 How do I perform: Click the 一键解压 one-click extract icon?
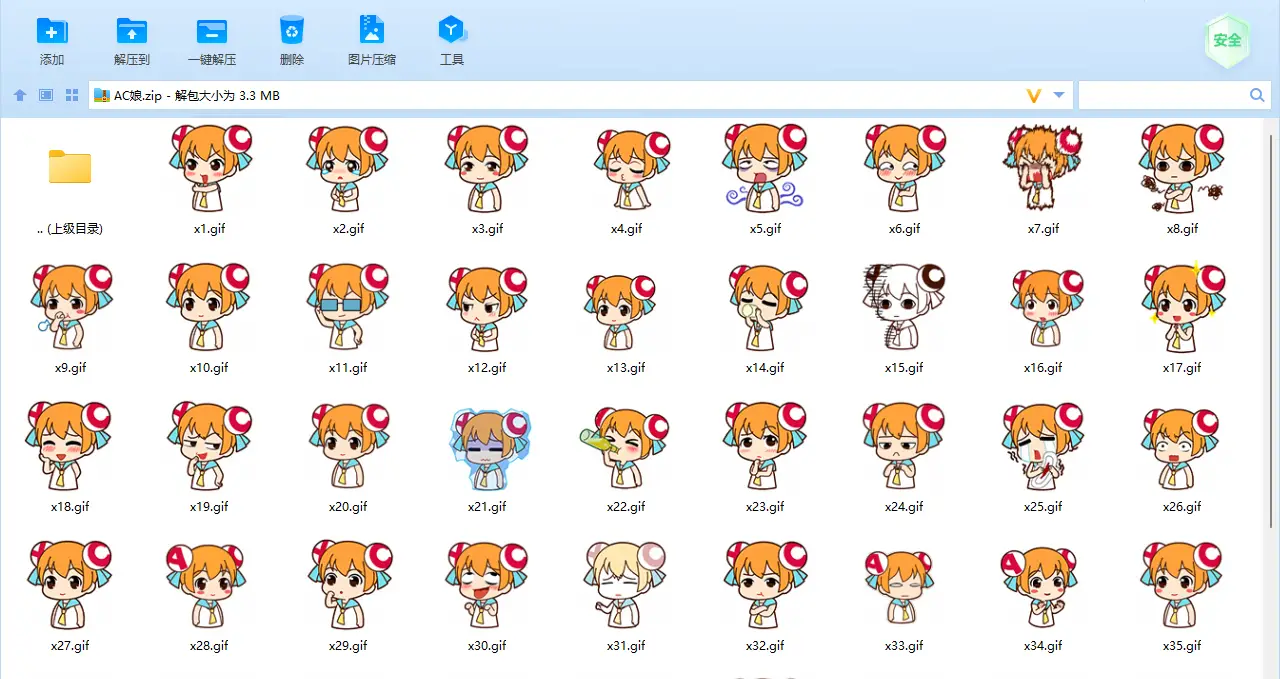pyautogui.click(x=211, y=31)
